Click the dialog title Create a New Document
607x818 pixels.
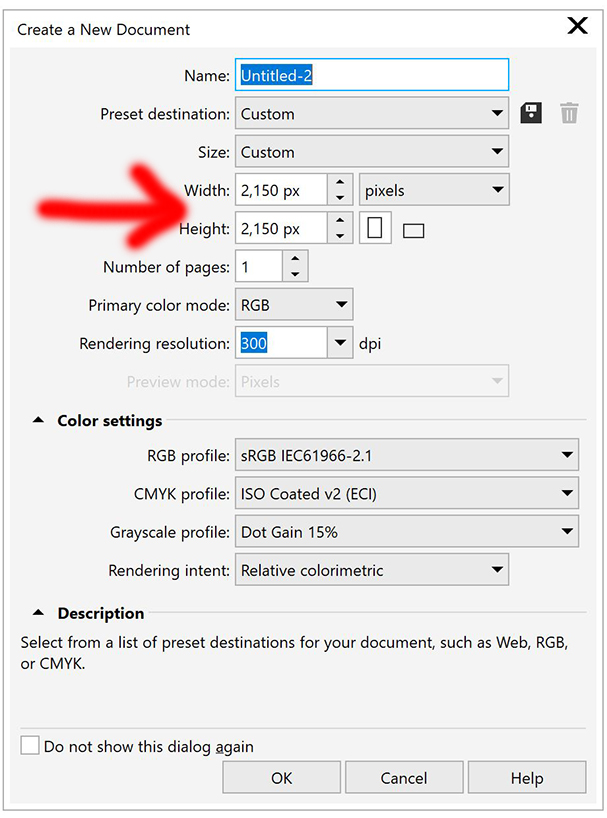click(x=103, y=30)
